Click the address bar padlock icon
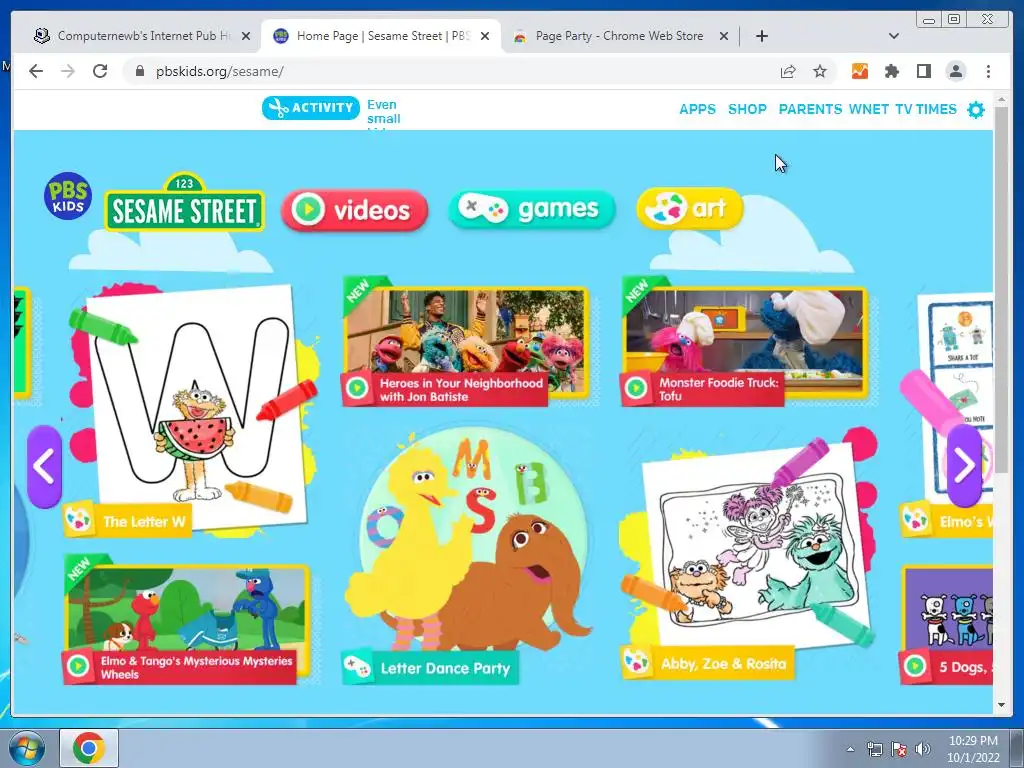This screenshot has height=768, width=1024. pos(140,71)
